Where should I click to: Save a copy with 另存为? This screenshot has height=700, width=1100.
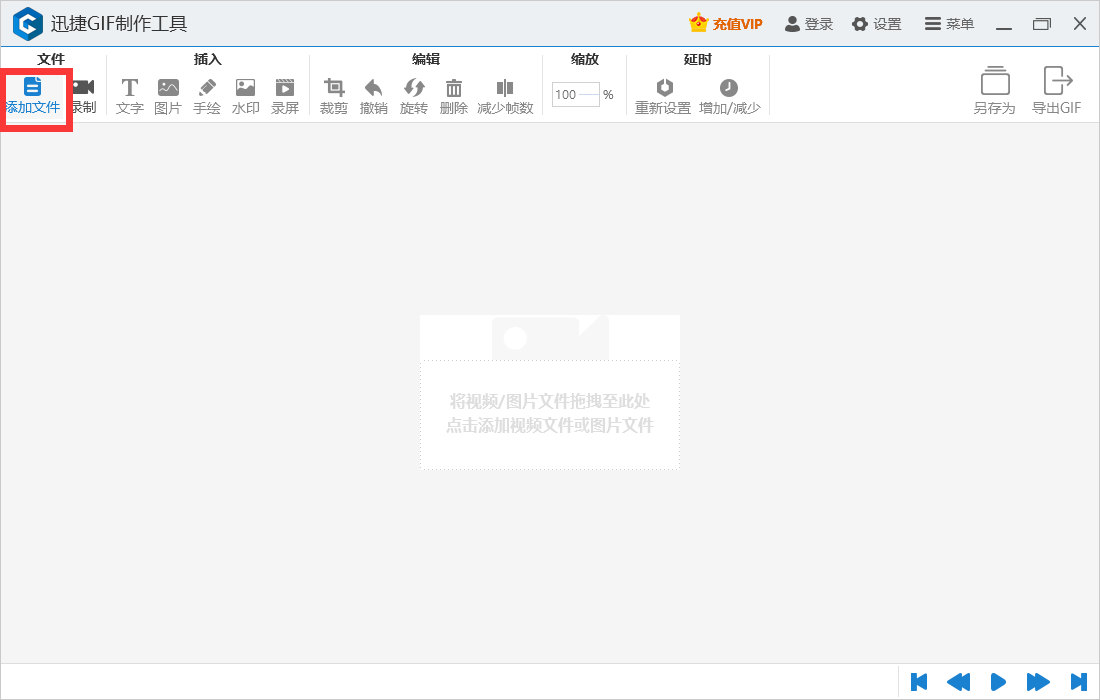(x=995, y=90)
